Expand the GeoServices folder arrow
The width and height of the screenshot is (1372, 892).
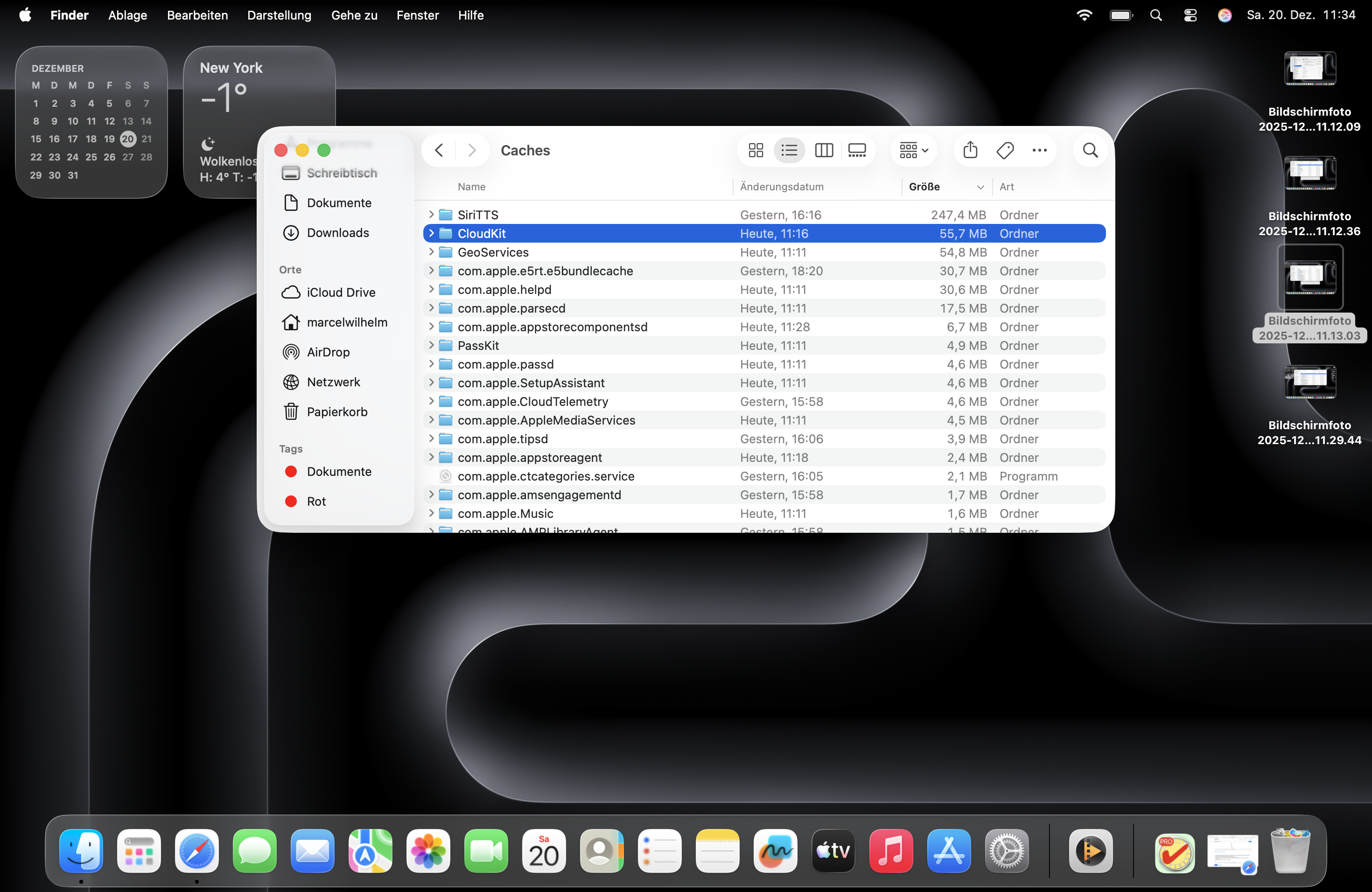coord(431,252)
